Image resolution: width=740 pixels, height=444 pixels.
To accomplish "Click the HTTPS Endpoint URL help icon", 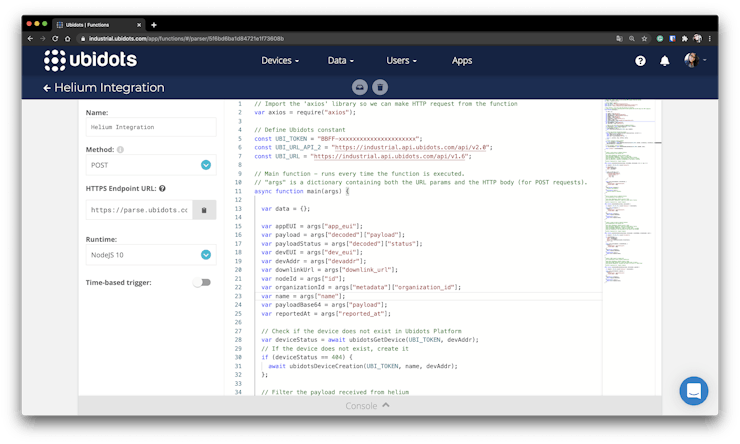I will click(x=162, y=188).
